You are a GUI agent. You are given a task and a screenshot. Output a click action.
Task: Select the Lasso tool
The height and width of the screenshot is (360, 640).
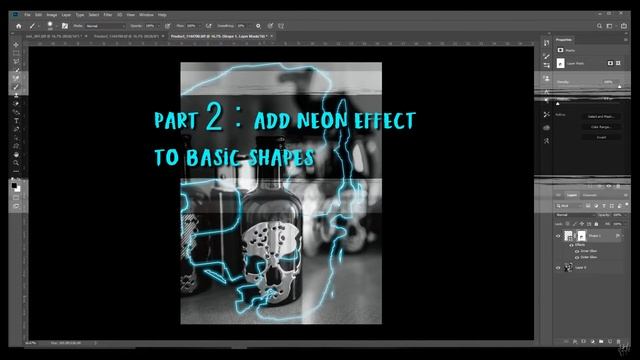pyautogui.click(x=16, y=62)
